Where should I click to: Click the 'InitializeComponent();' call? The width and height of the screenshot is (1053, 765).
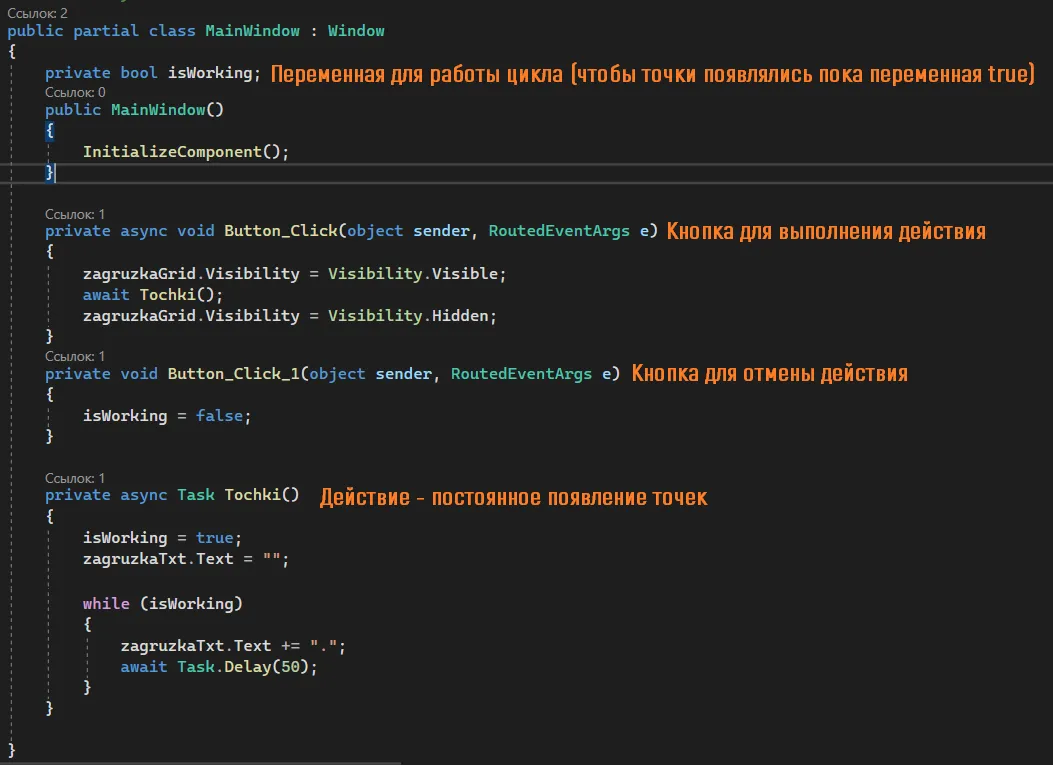tap(186, 152)
